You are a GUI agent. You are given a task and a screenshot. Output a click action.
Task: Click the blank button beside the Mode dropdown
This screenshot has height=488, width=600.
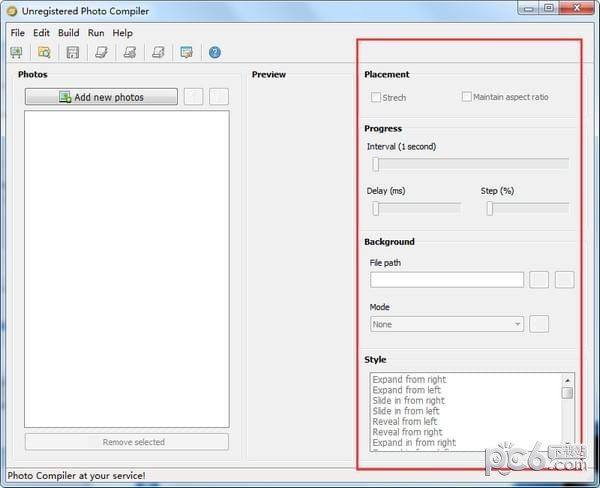pos(539,324)
